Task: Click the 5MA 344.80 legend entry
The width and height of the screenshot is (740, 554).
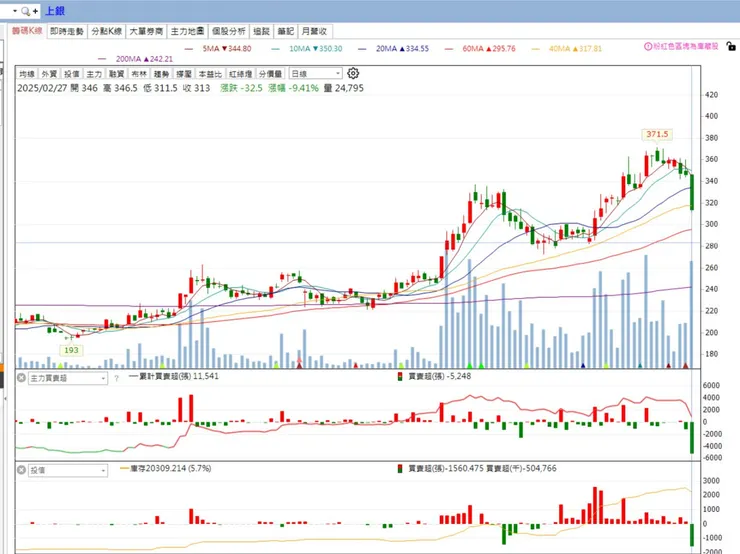Action: 218,48
